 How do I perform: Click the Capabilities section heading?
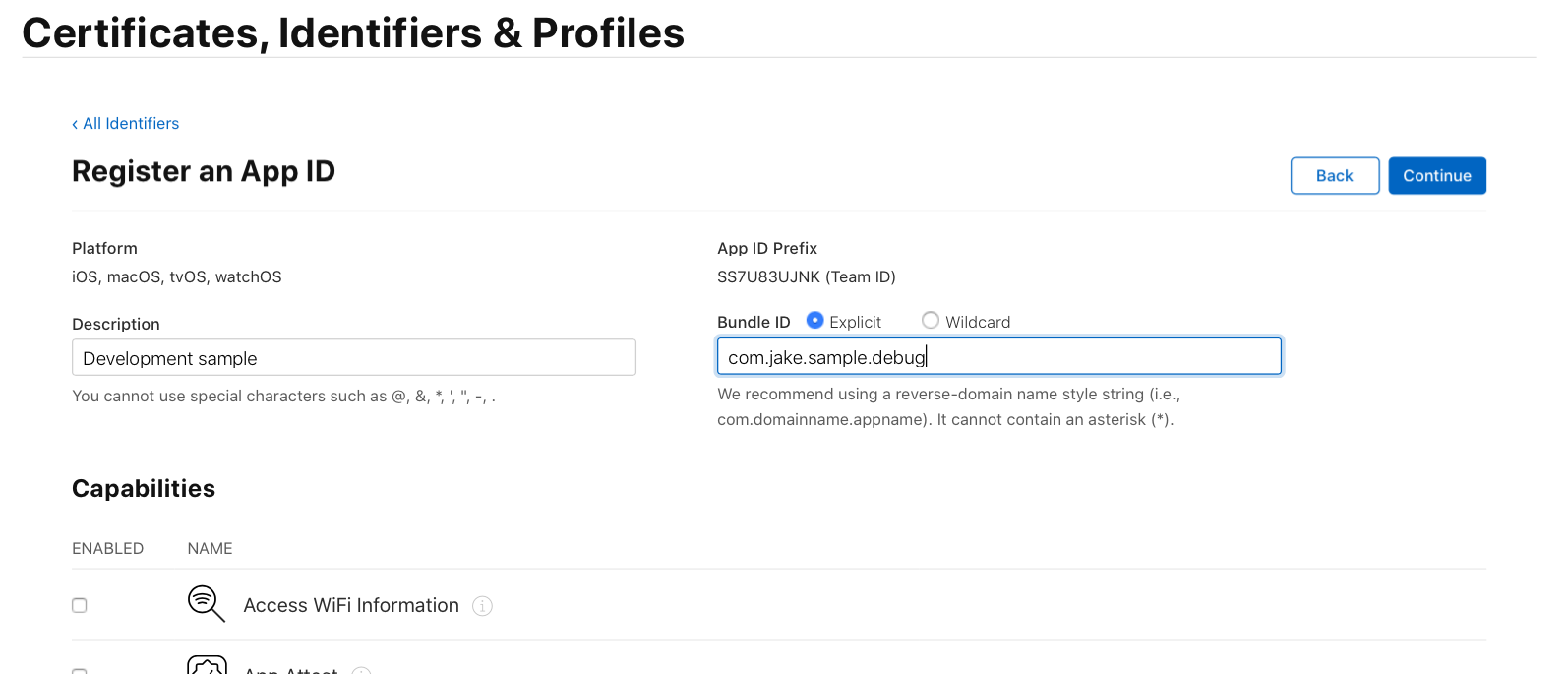[144, 489]
